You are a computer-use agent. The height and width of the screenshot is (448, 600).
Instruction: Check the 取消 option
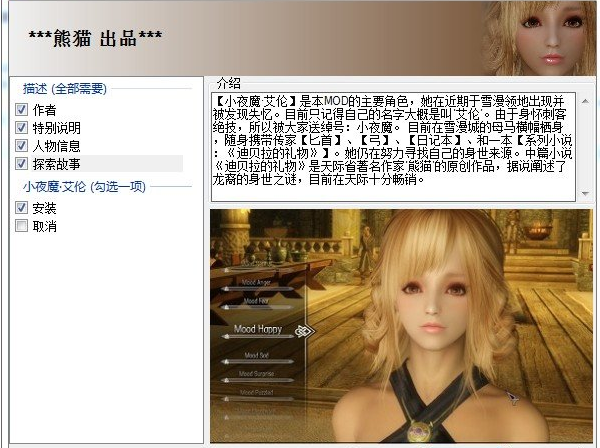coord(21,226)
